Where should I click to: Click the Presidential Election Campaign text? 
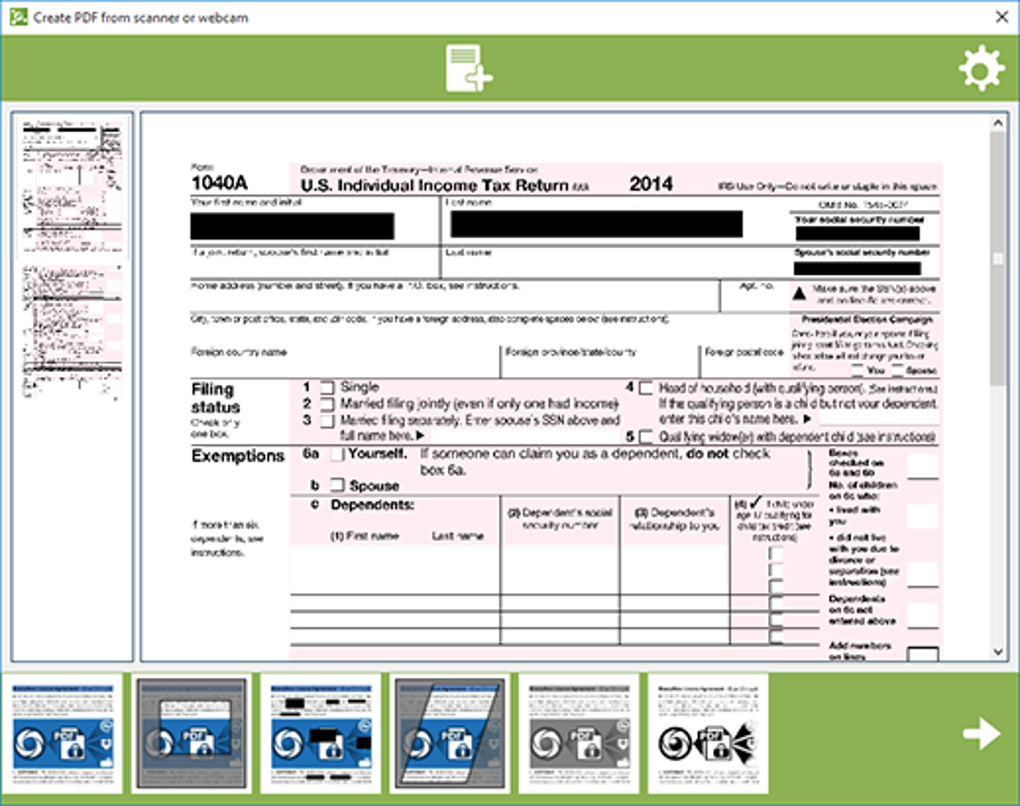tap(866, 319)
